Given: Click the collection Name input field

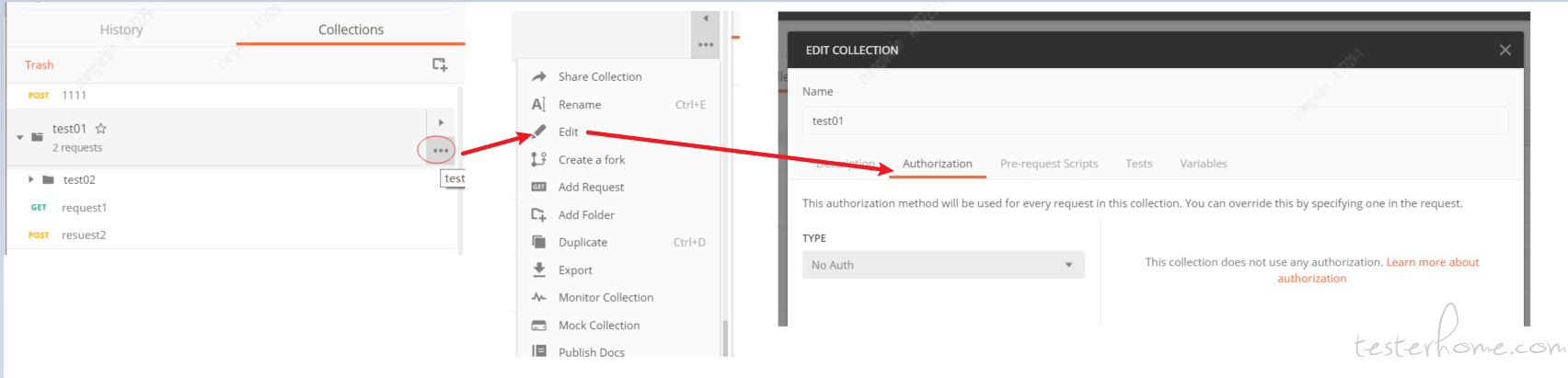Looking at the screenshot, I should click(1155, 120).
